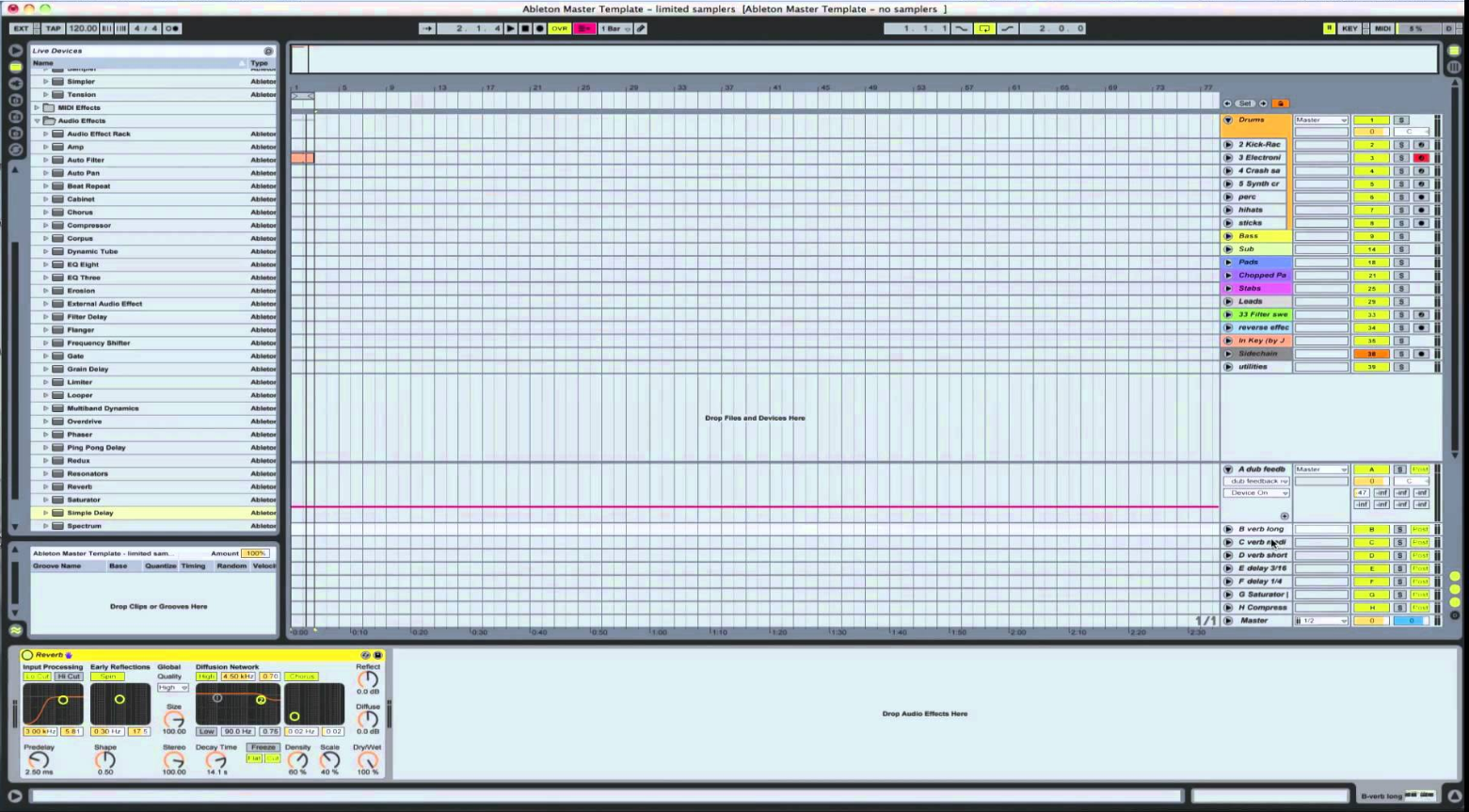Open the Drums track Master routing dropdown
Viewport: 1469px width, 812px height.
tap(1321, 120)
